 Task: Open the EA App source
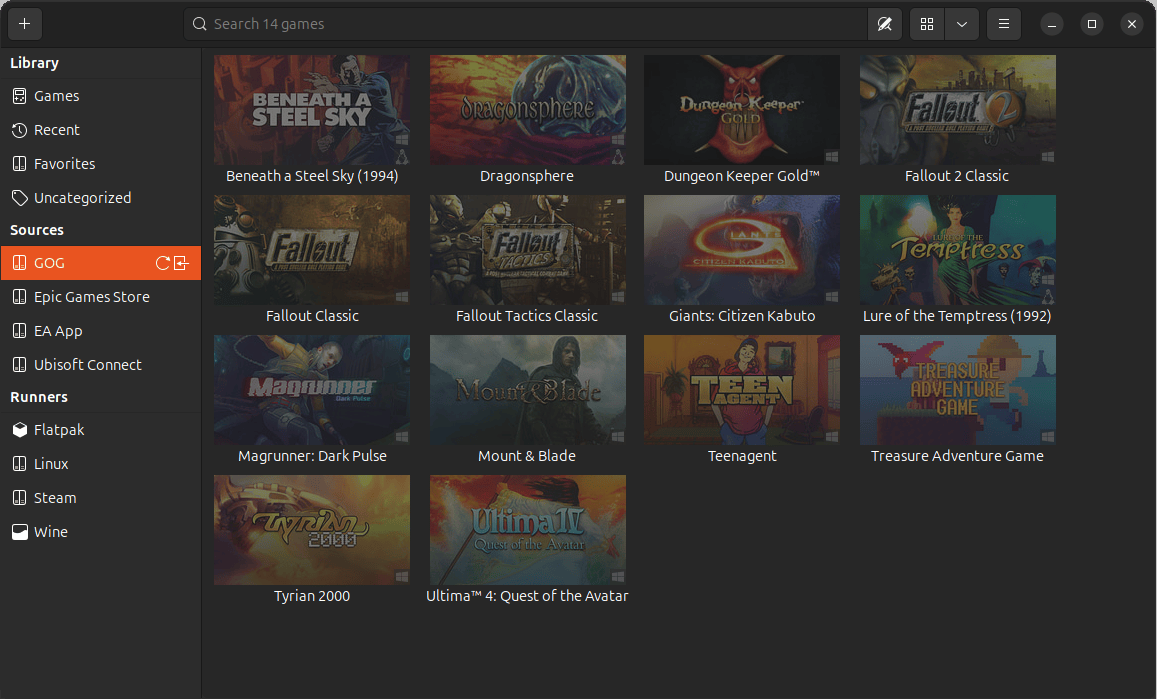[100, 331]
